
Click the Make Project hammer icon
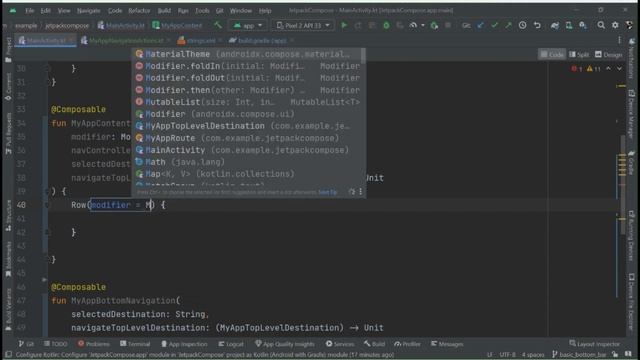[218, 25]
